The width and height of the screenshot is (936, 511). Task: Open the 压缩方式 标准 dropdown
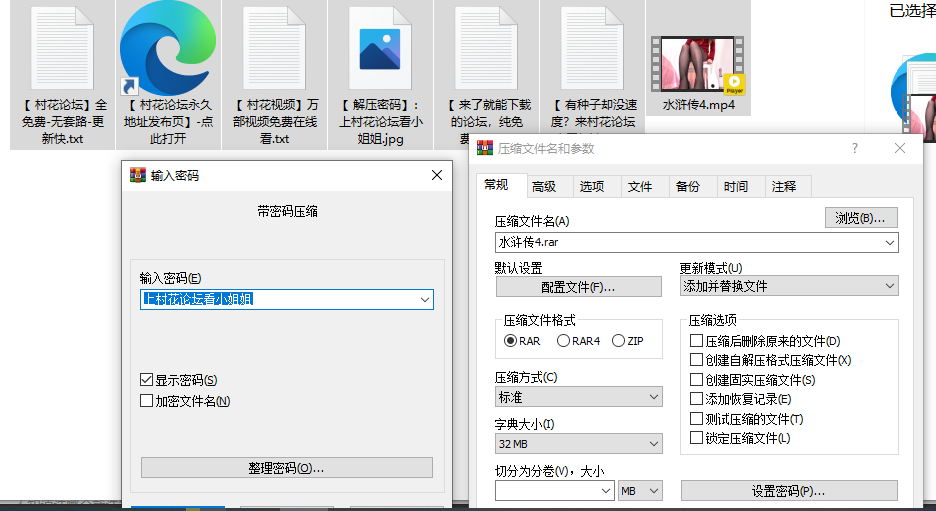(x=578, y=397)
